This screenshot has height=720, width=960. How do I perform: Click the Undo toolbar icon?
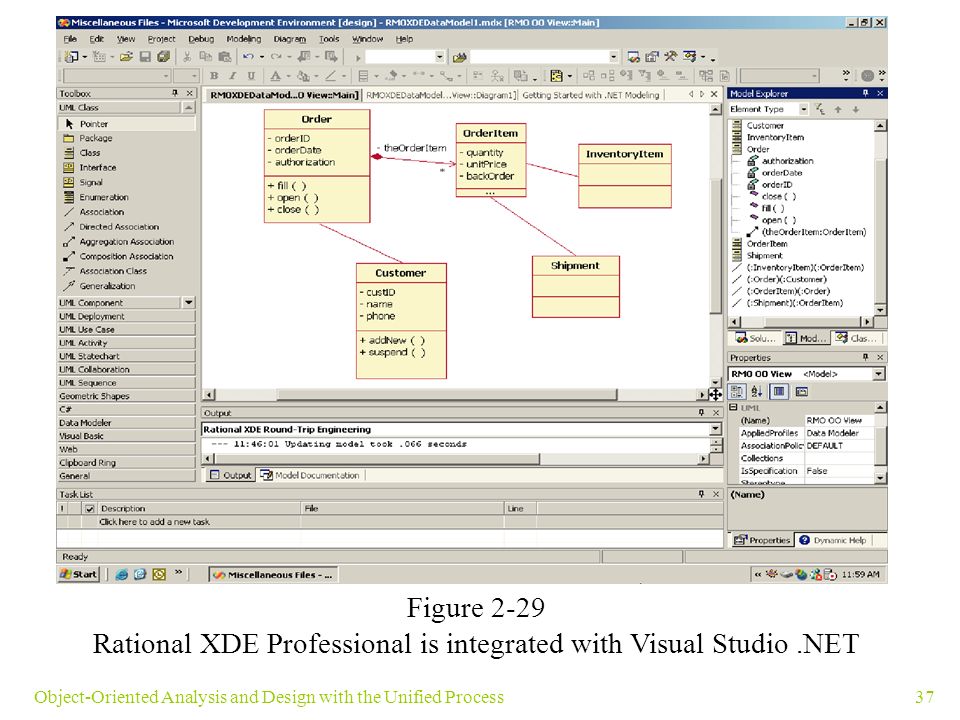tap(248, 57)
